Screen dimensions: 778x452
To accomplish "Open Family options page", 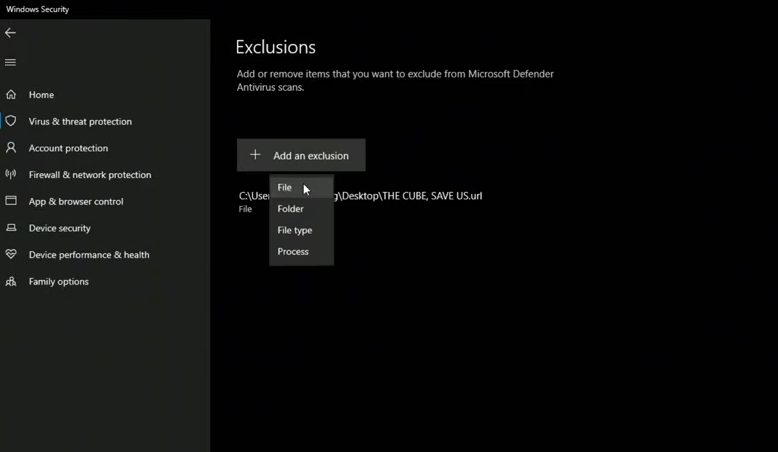I will 59,282.
